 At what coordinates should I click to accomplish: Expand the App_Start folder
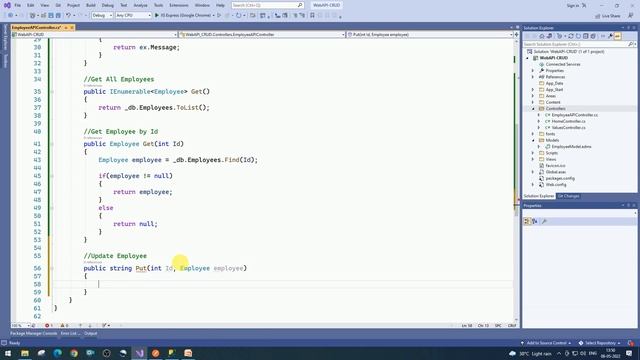[533, 89]
